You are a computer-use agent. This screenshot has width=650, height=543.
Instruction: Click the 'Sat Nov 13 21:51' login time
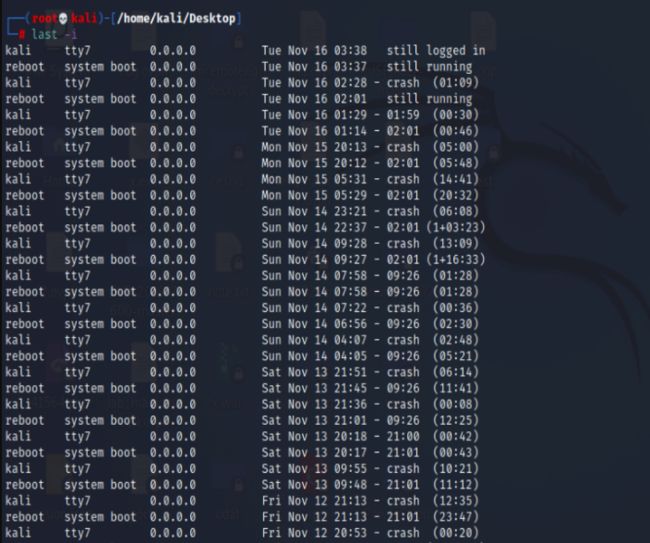(x=314, y=373)
